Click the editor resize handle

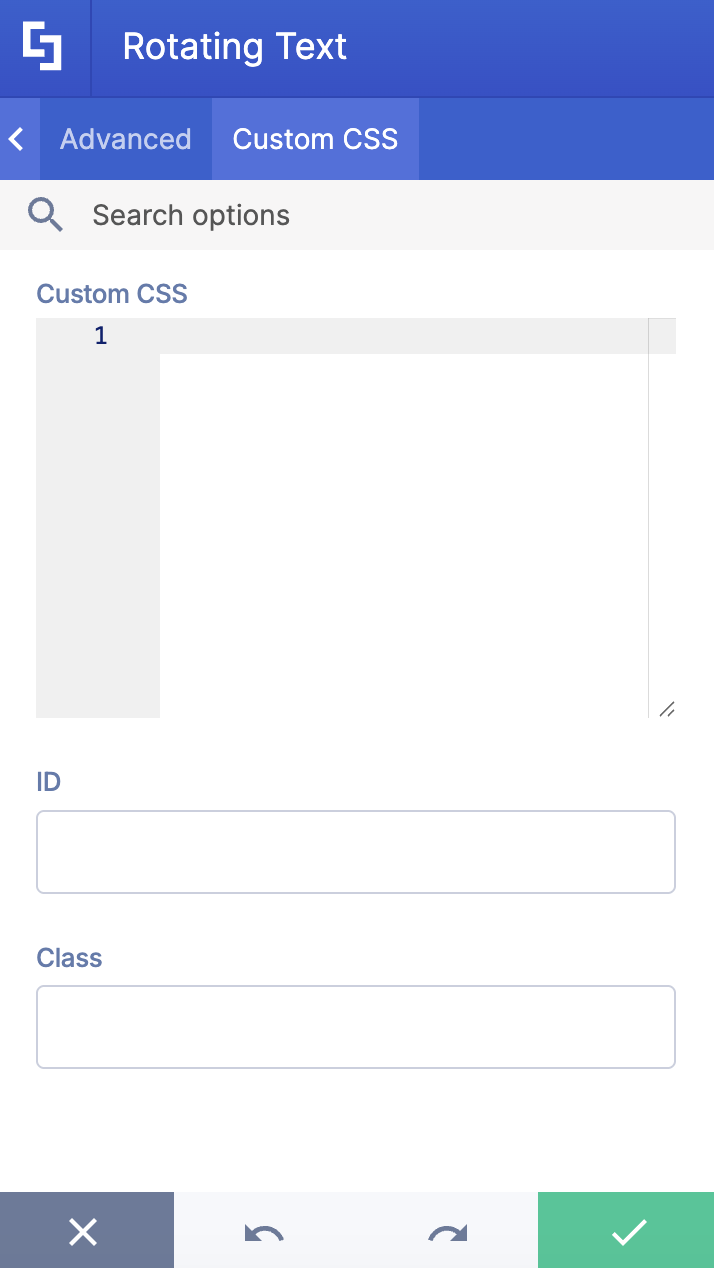668,709
